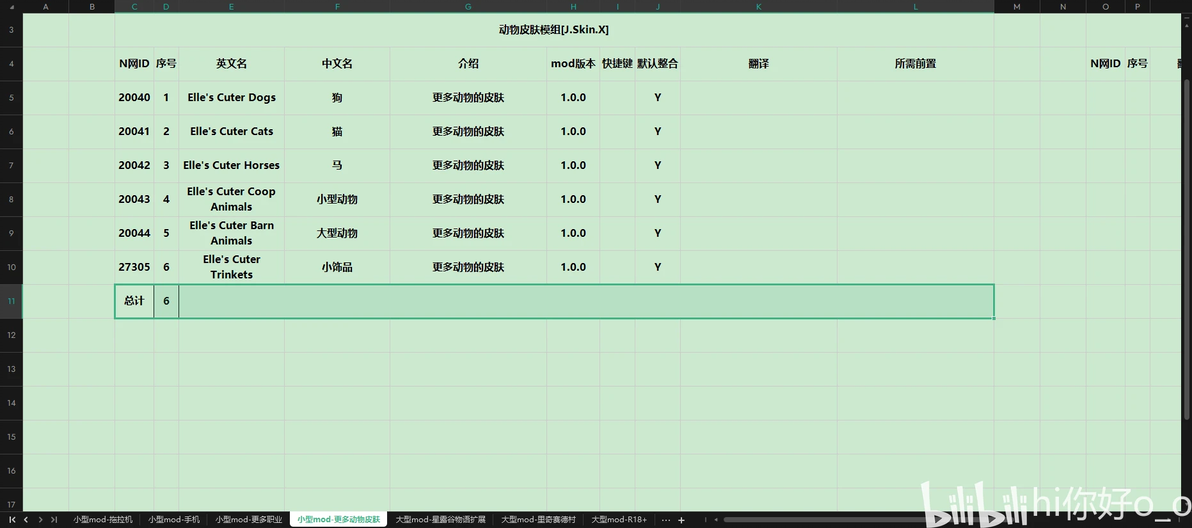Click the 中文名 header cell
Viewport: 1192px width, 528px height.
[x=337, y=64]
